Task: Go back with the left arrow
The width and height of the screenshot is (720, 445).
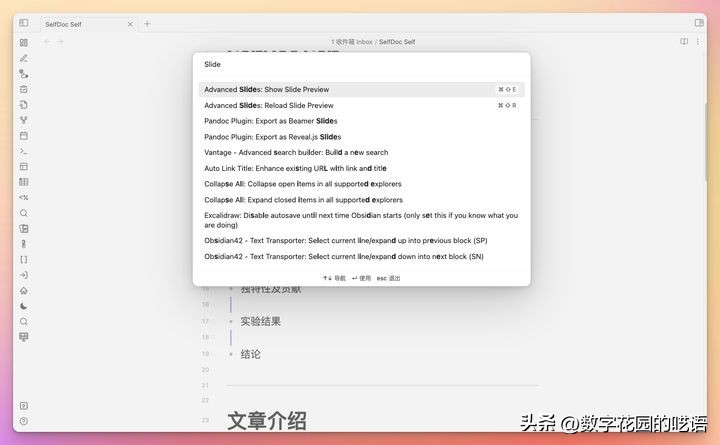Action: 47,42
